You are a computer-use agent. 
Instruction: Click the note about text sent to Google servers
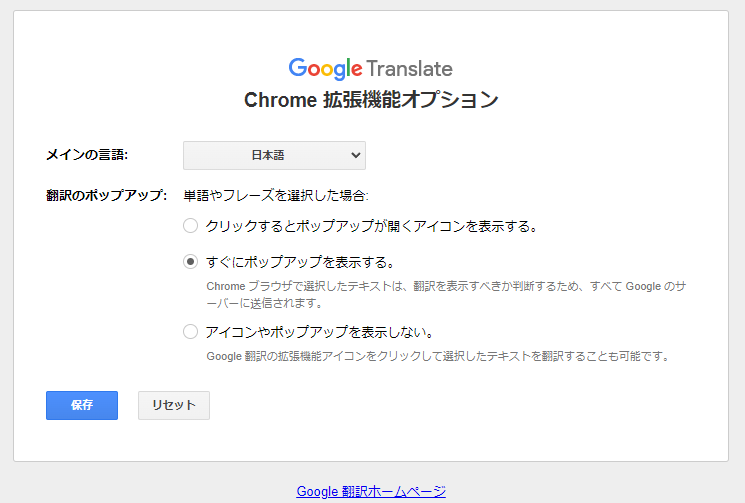point(446,294)
